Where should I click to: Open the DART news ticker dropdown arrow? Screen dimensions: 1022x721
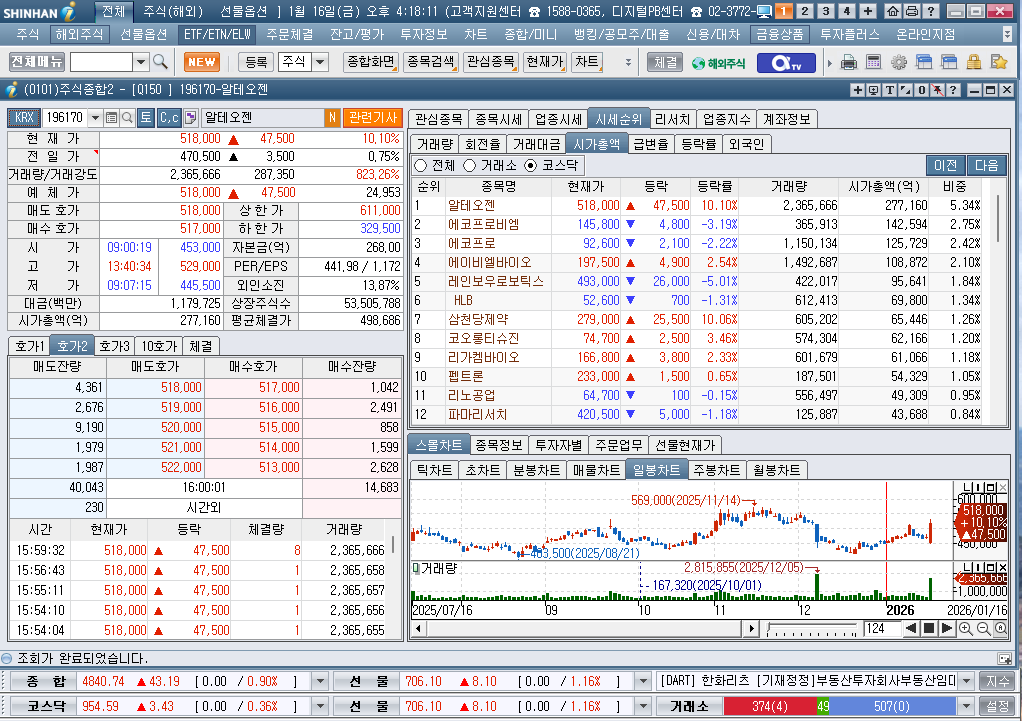click(967, 681)
